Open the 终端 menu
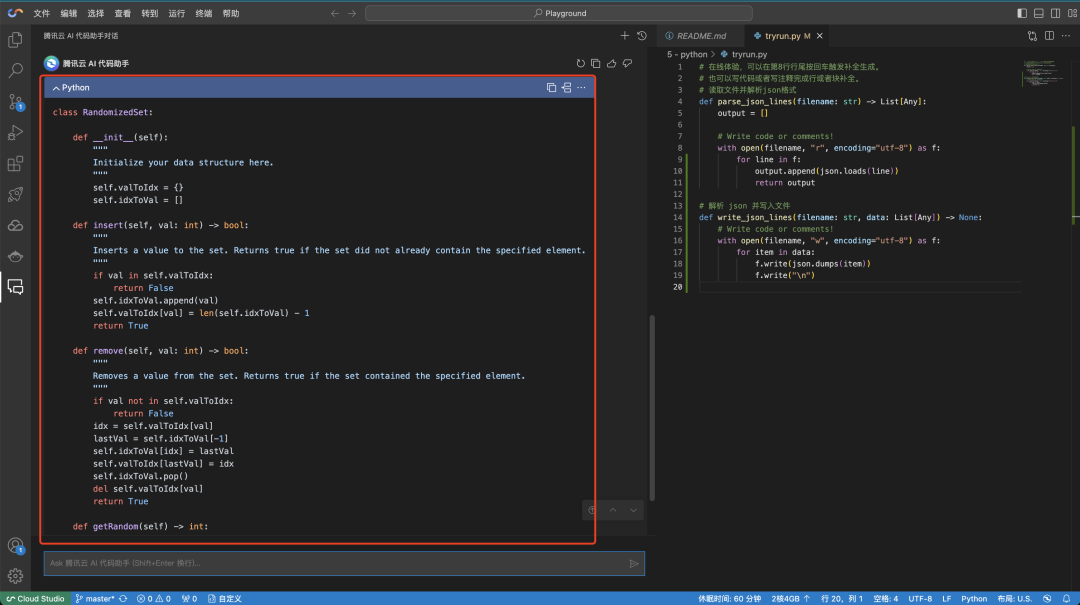Screen dimensions: 1080x605 pos(203,14)
